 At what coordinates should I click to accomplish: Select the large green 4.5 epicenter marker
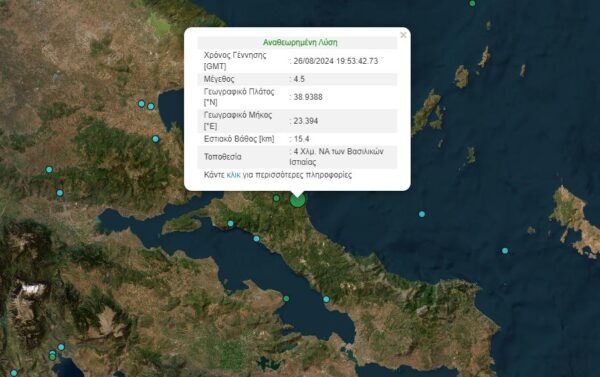[x=297, y=200]
